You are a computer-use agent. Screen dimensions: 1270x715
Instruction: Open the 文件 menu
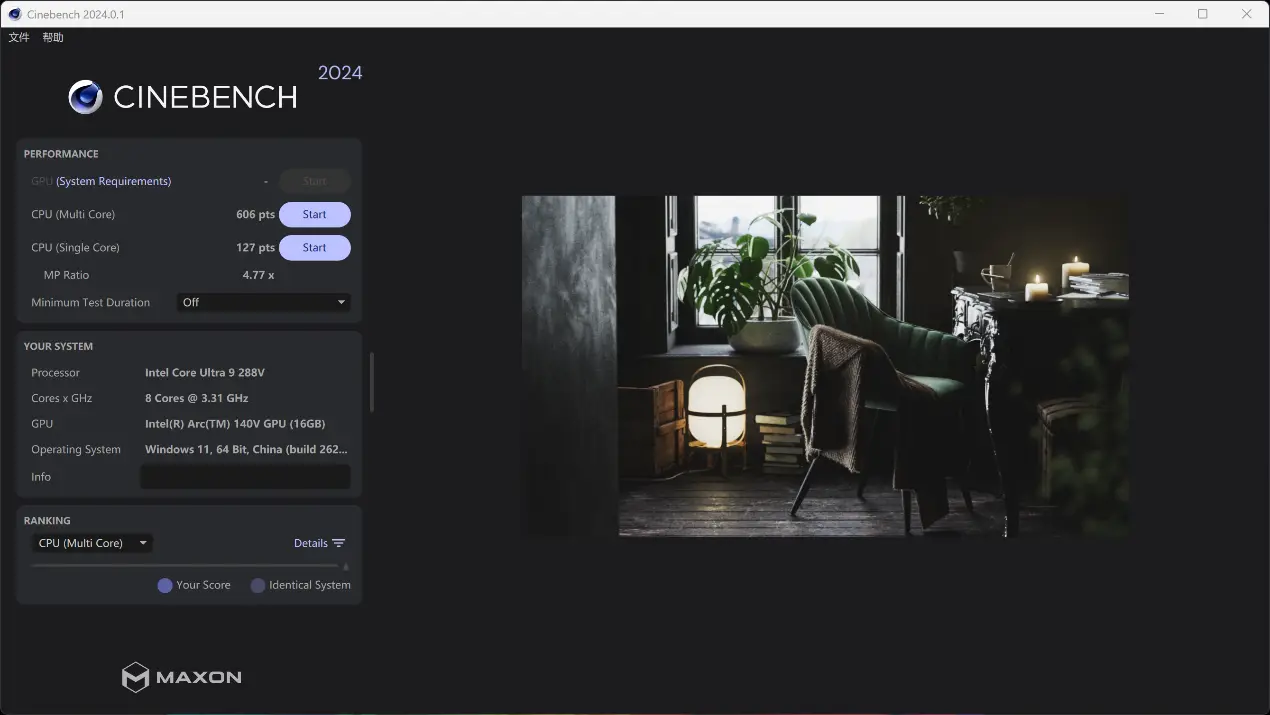tap(19, 37)
